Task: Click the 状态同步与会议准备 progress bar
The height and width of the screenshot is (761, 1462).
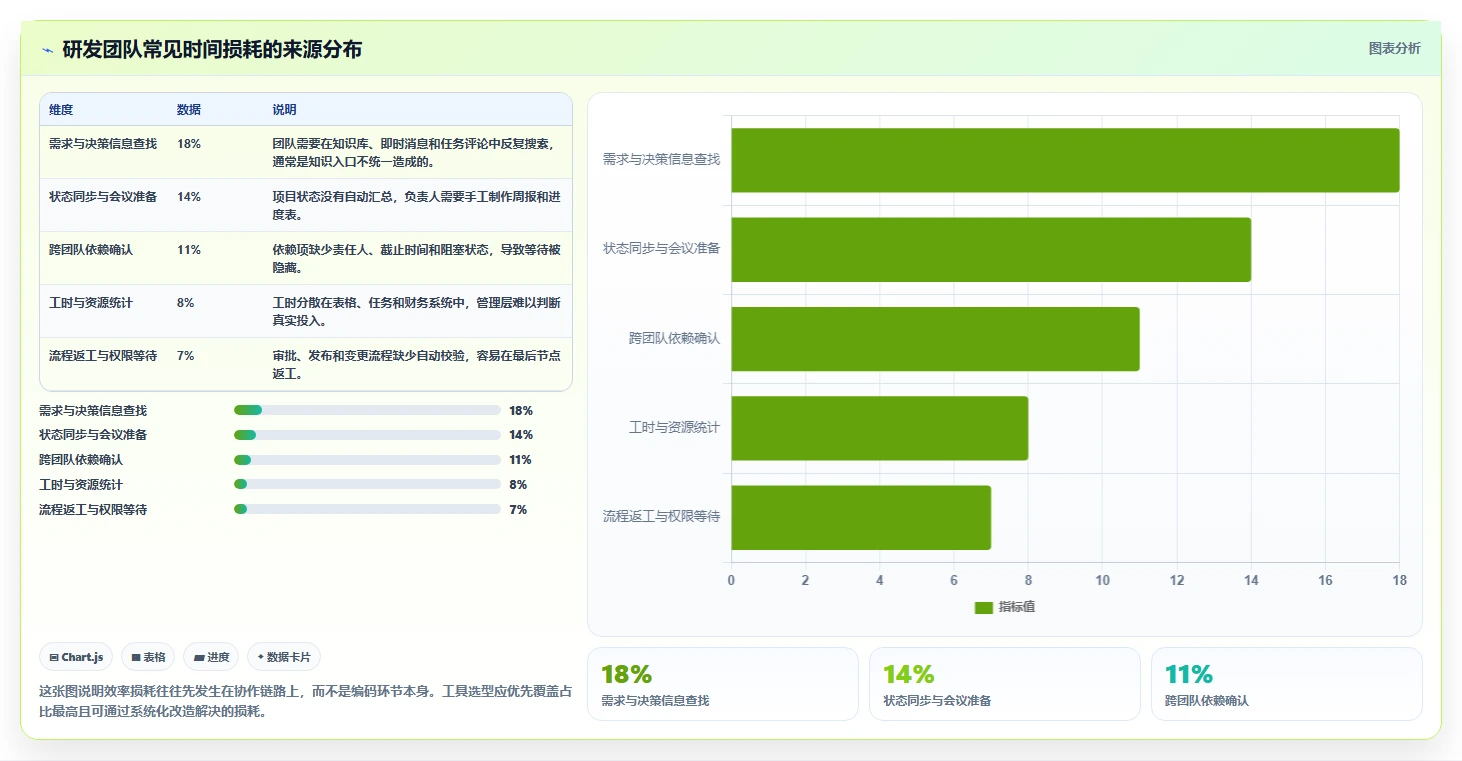Action: pyautogui.click(x=367, y=435)
